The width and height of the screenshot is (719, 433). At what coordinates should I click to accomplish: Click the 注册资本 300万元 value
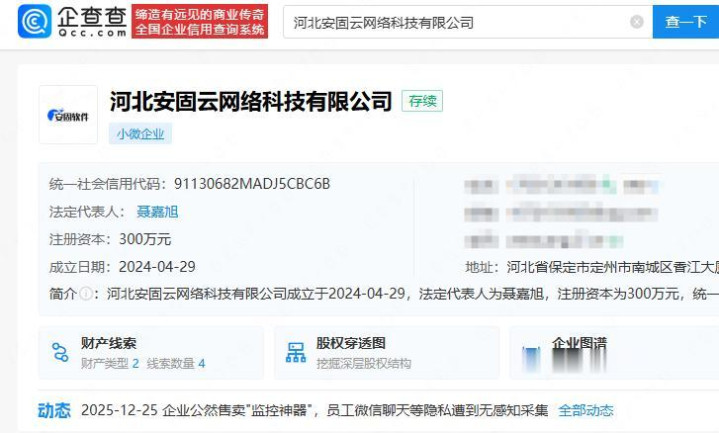pyautogui.click(x=145, y=239)
